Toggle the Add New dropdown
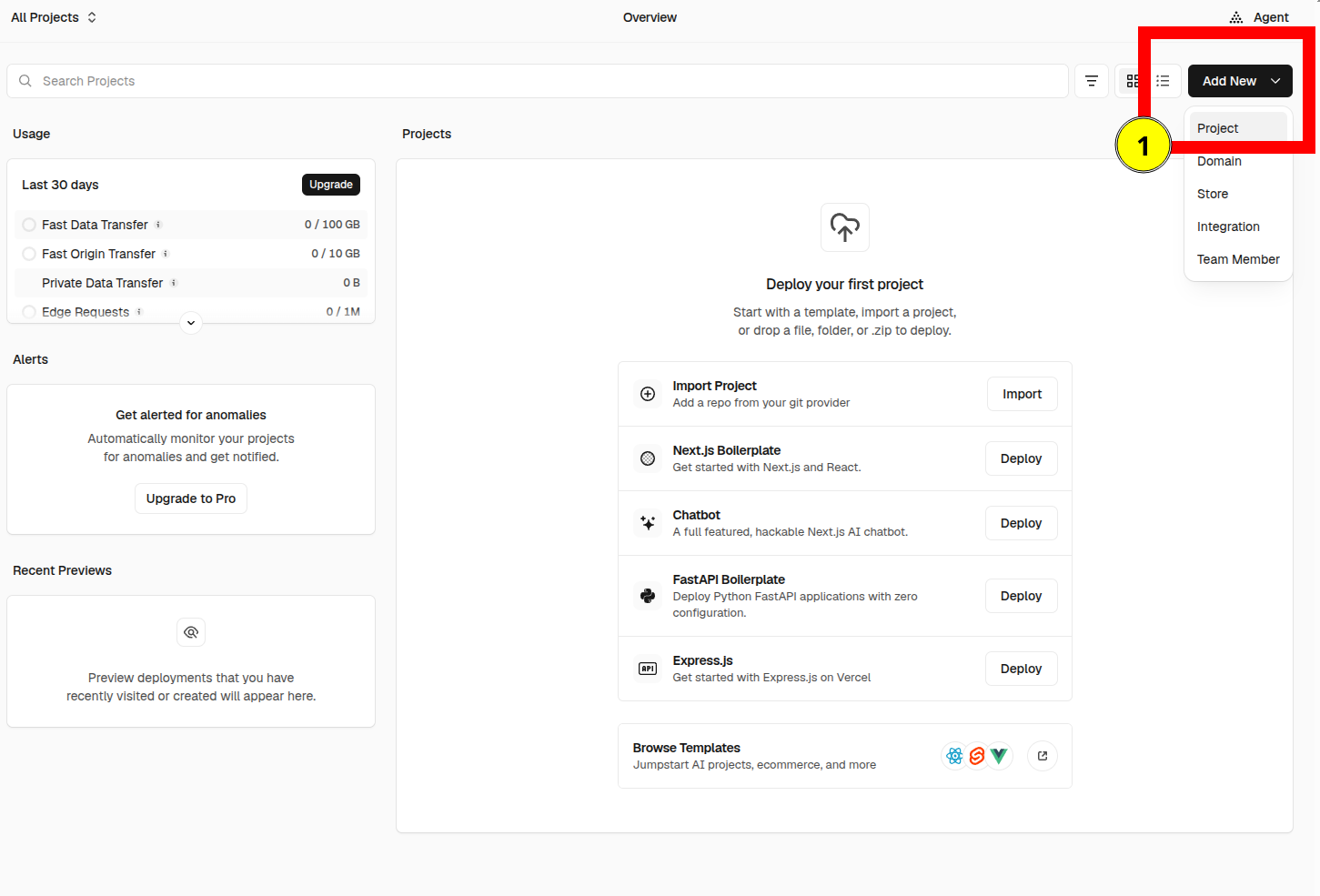This screenshot has width=1320, height=896. (x=1240, y=81)
